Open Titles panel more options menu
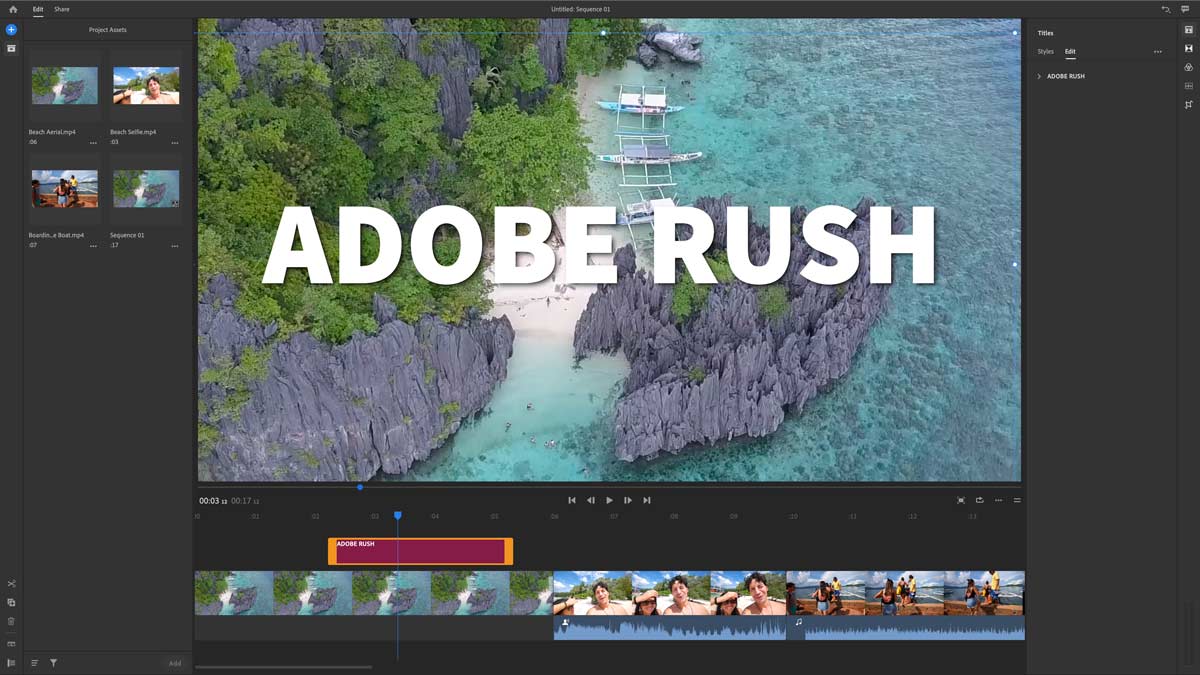This screenshot has width=1200, height=675. 1158,51
